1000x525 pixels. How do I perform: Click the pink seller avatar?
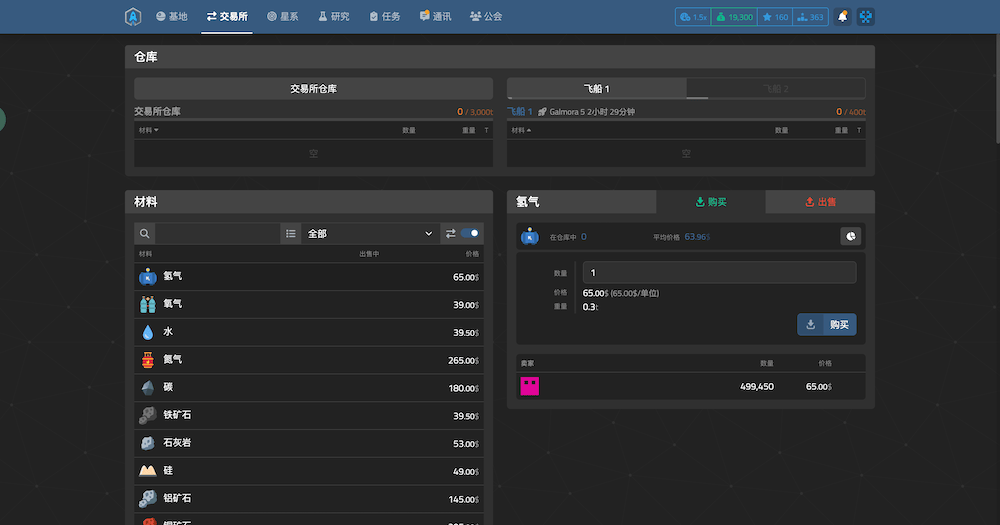(529, 386)
